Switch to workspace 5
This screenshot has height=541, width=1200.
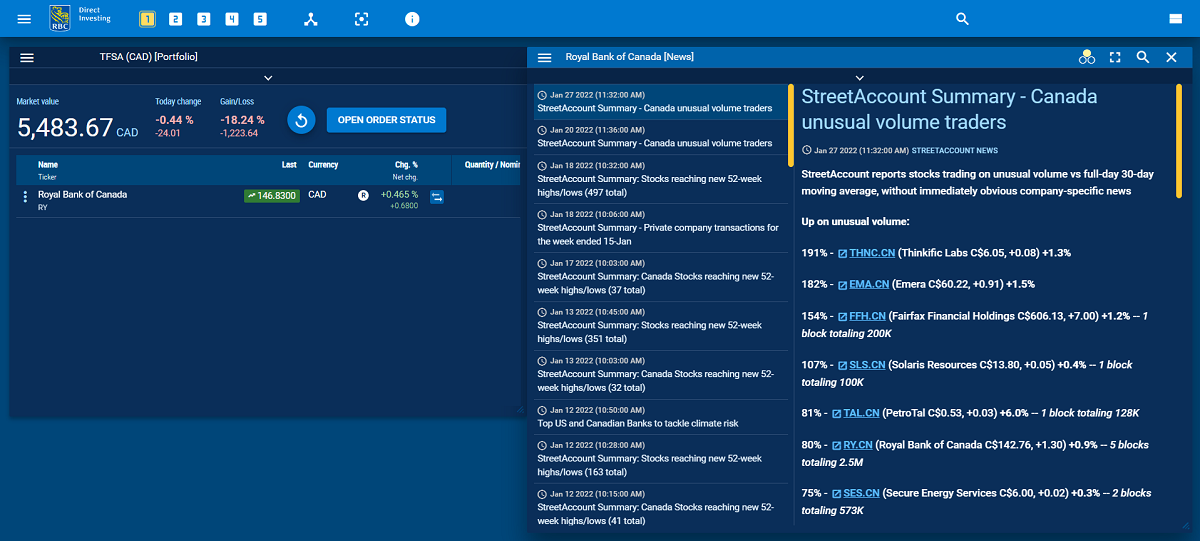(x=260, y=19)
